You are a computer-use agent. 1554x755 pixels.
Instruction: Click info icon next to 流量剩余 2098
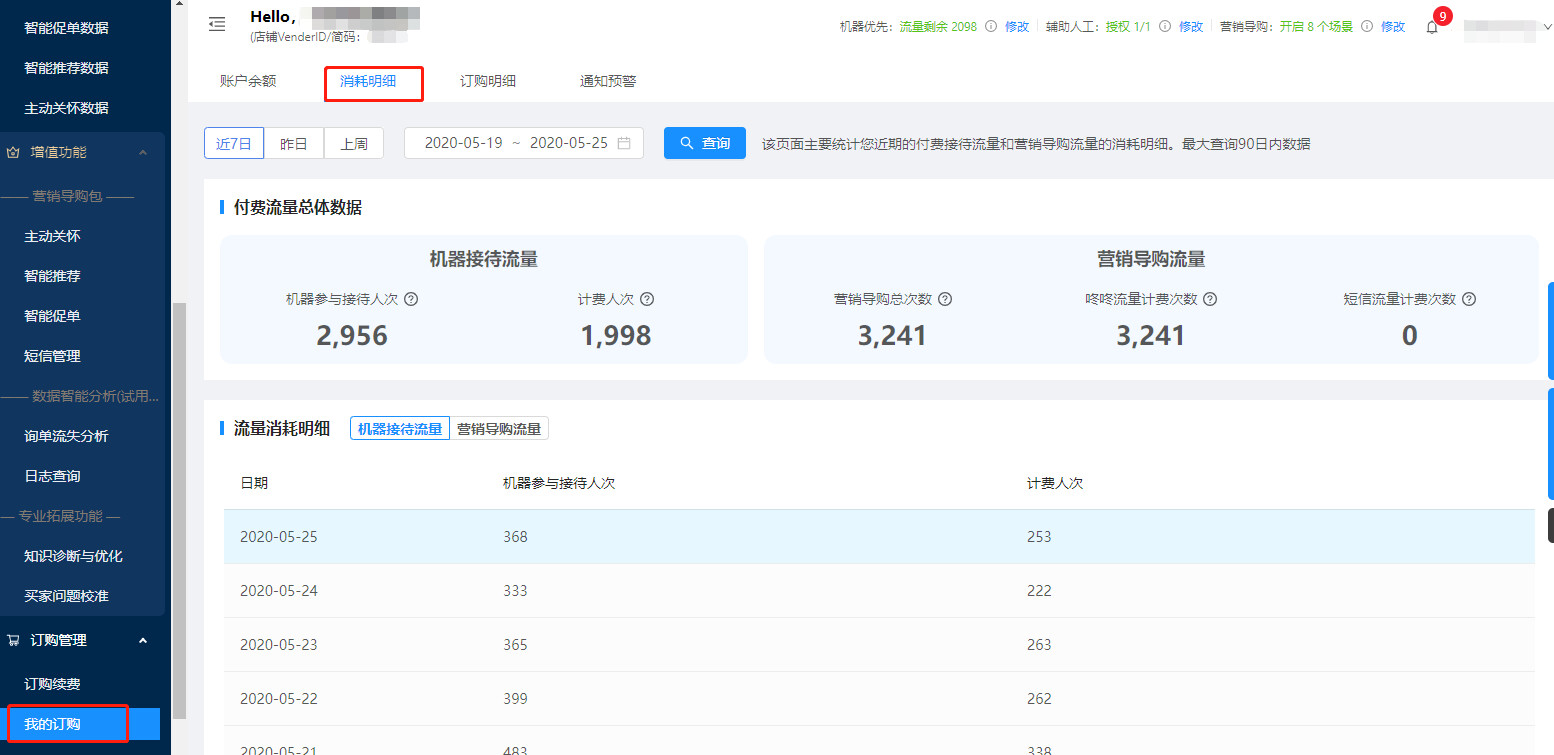pos(991,27)
